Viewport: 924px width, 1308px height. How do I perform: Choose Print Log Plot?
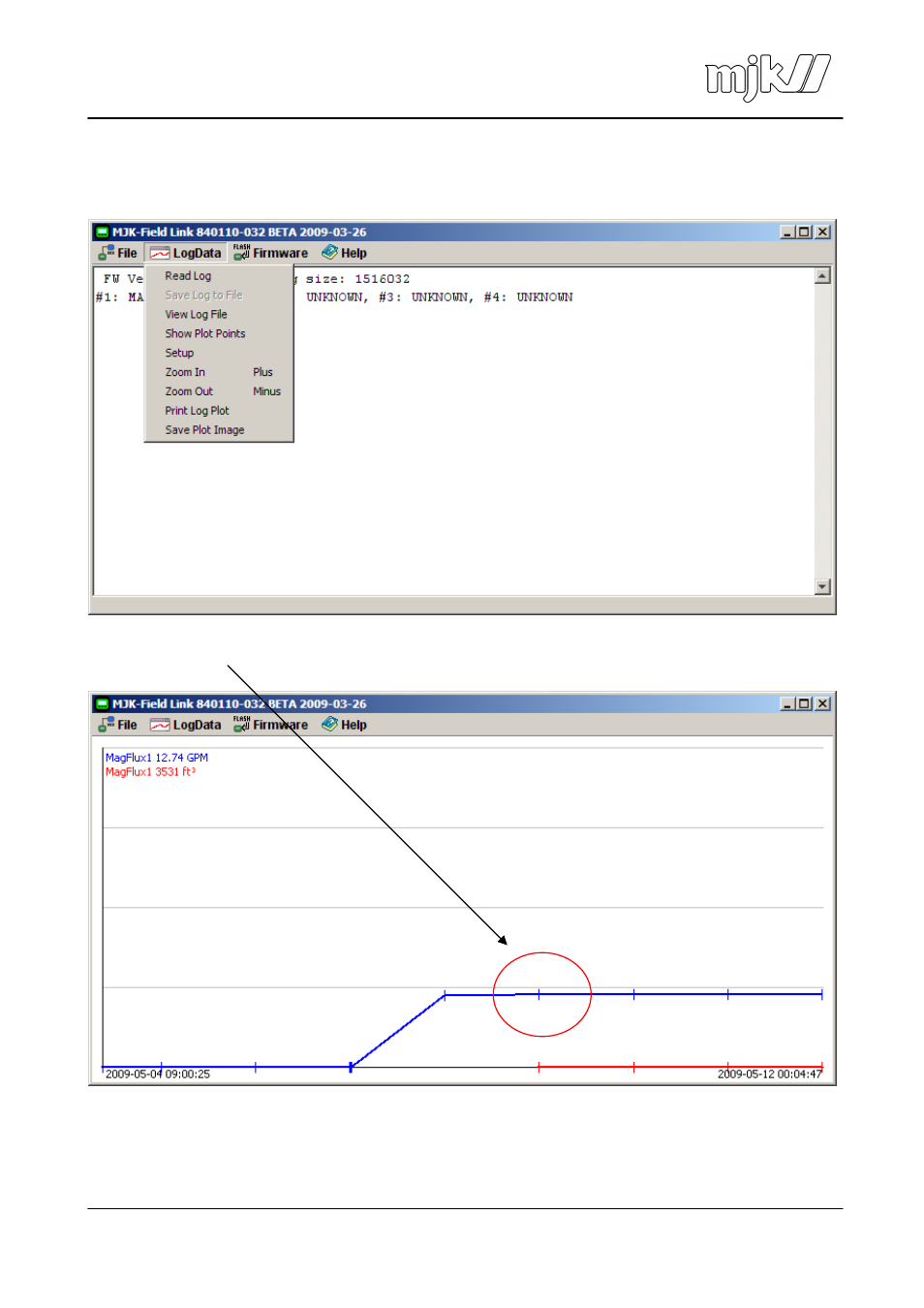[x=197, y=412]
